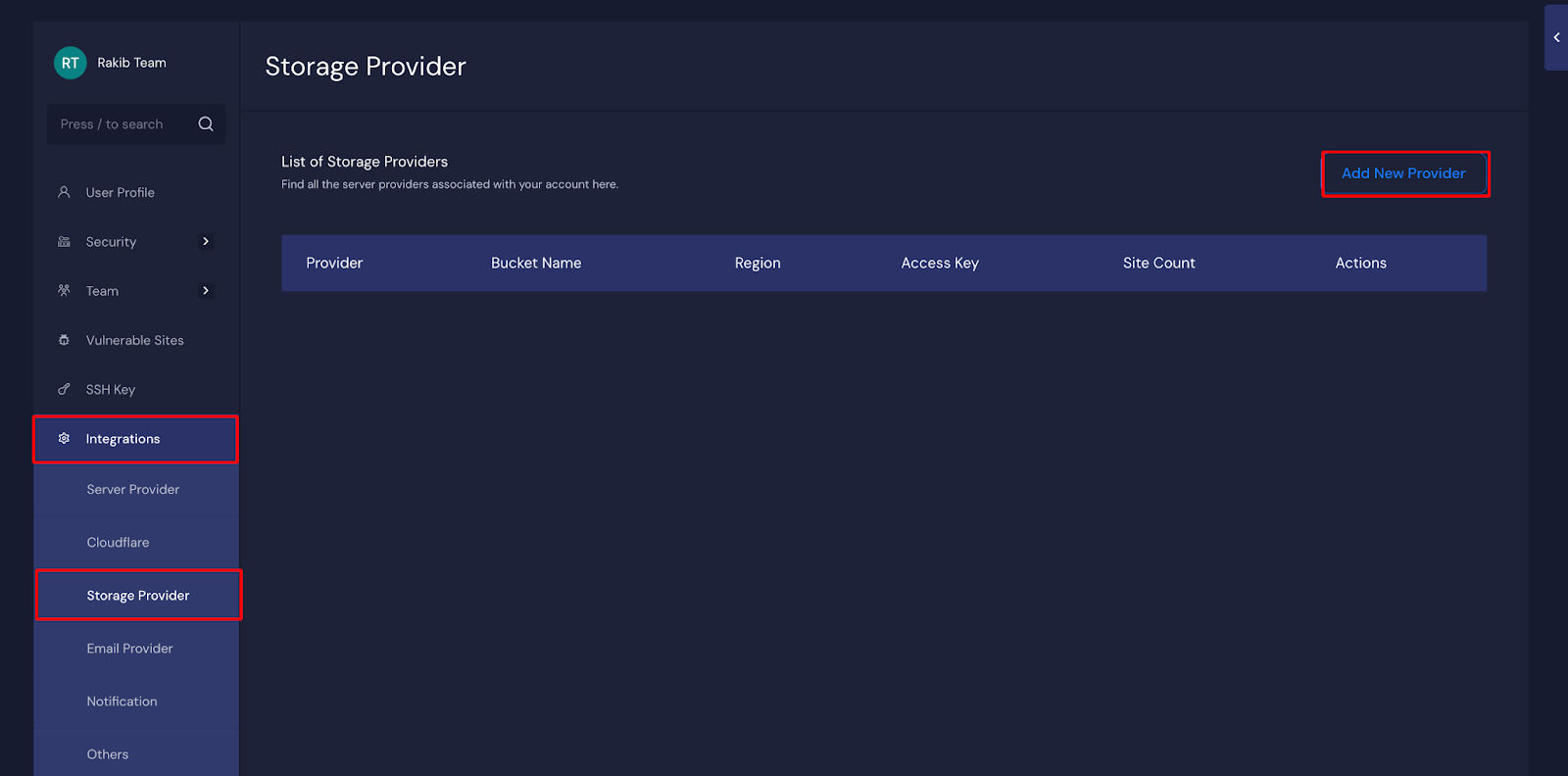Click Add New Provider button
The image size is (1568, 776).
coord(1403,173)
